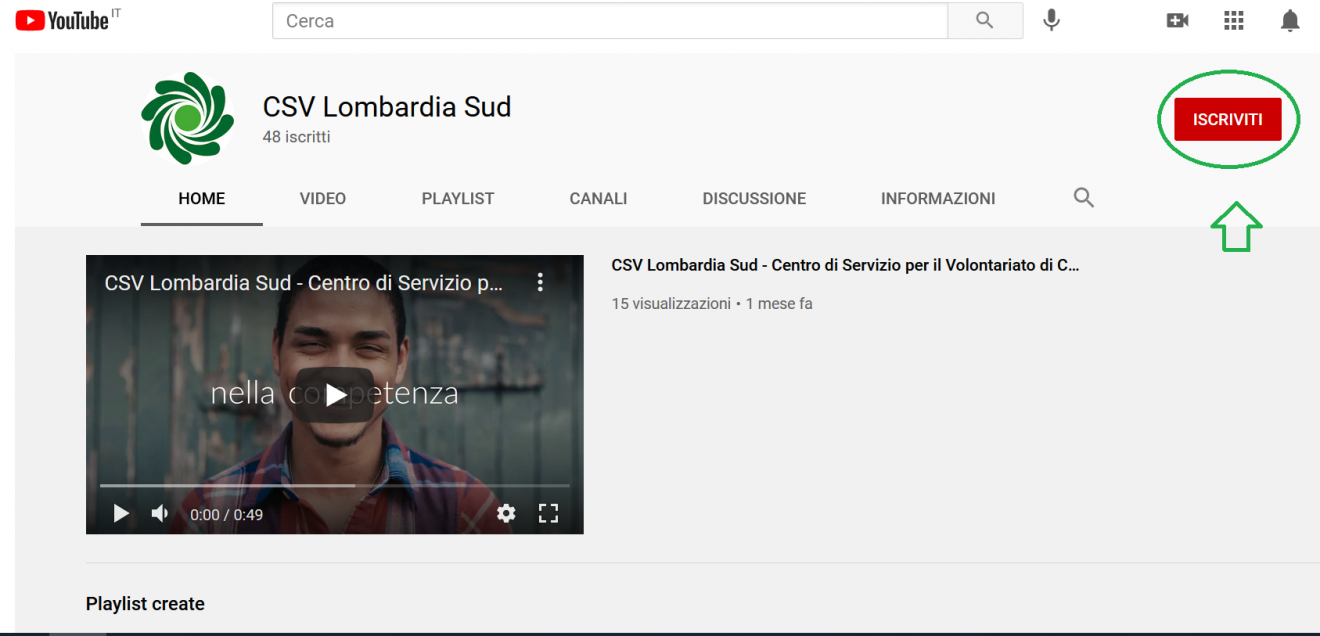Search the channel with tab-row magnifier icon
The width and height of the screenshot is (1320, 636).
pos(1084,197)
